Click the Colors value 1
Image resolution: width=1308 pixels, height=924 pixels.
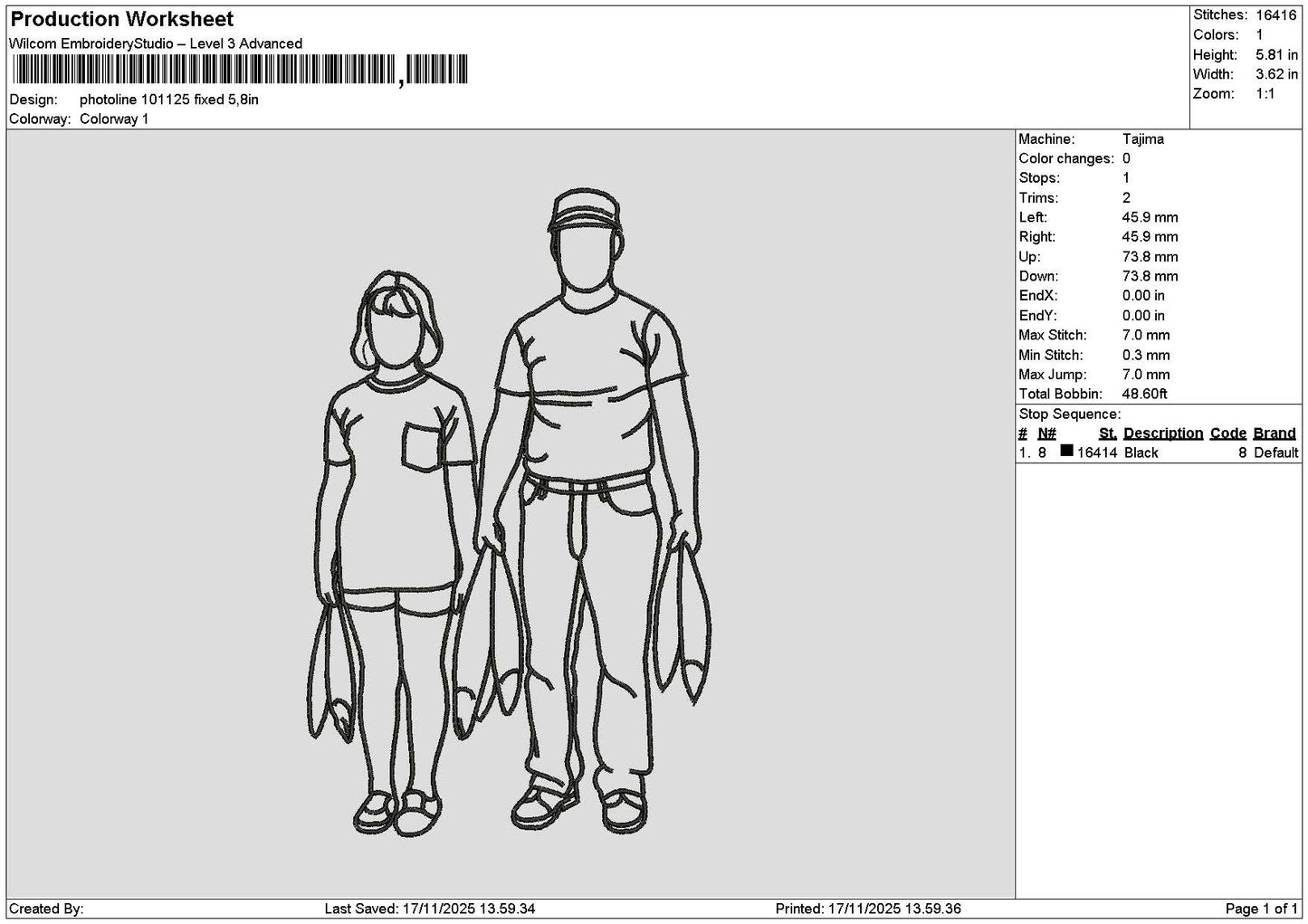pyautogui.click(x=1259, y=35)
